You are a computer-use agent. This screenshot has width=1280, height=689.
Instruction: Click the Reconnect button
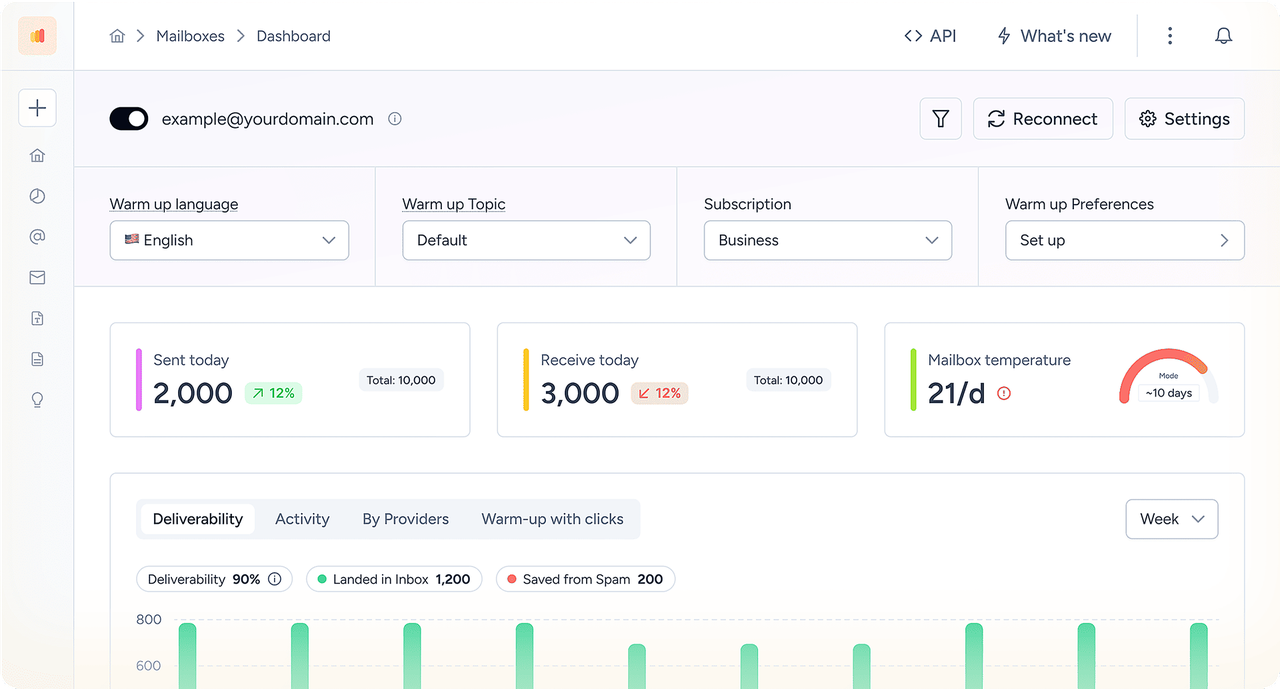pos(1043,119)
